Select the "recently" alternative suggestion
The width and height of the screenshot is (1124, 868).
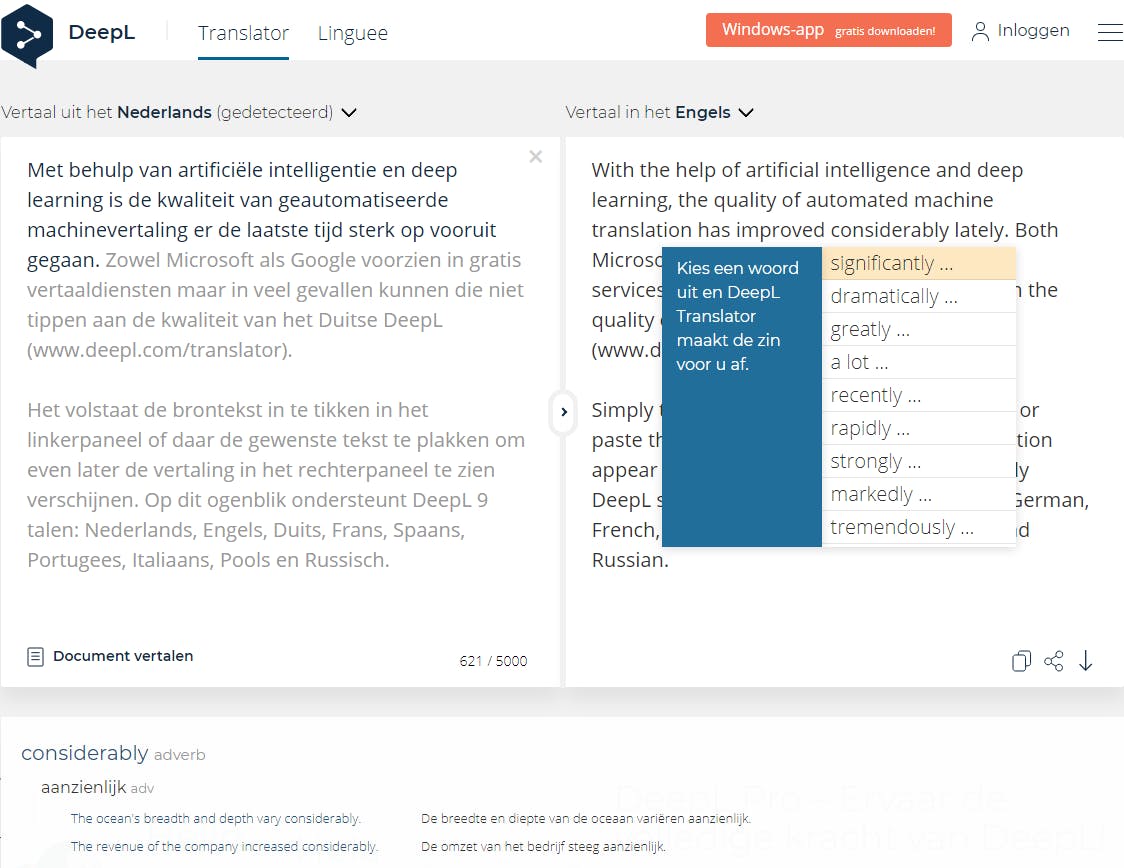click(875, 396)
